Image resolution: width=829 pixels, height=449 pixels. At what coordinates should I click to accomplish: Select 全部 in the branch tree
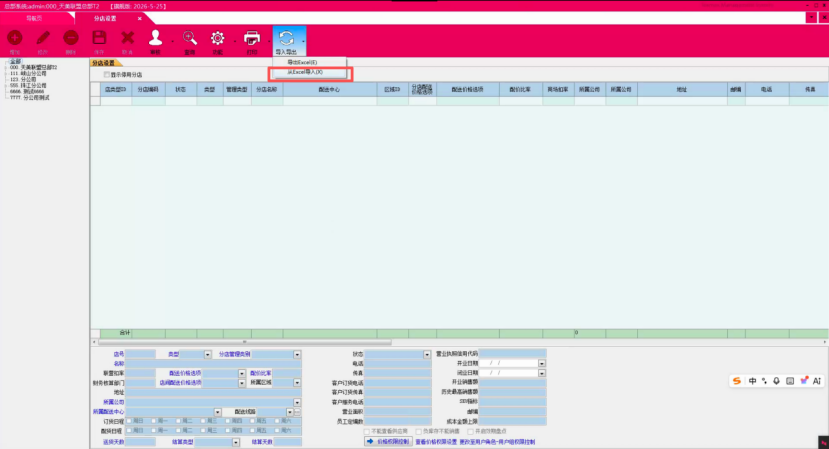click(15, 62)
